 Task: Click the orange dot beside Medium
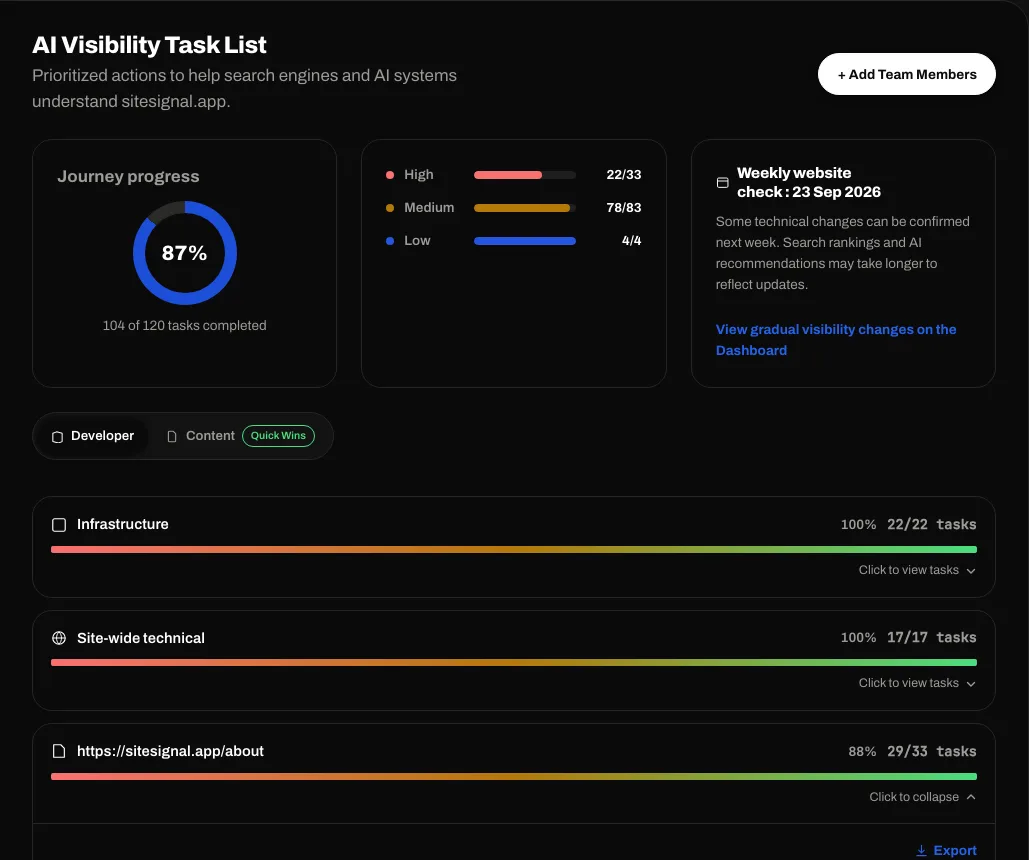(390, 207)
